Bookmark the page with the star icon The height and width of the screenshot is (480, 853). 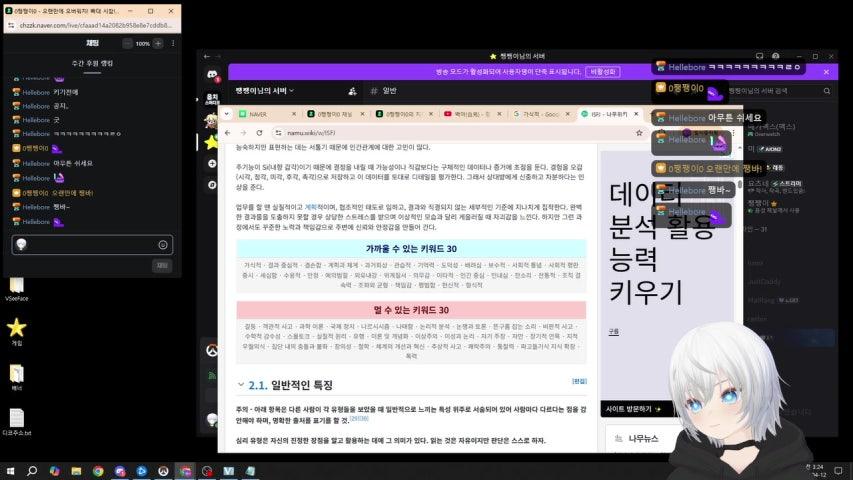638,132
